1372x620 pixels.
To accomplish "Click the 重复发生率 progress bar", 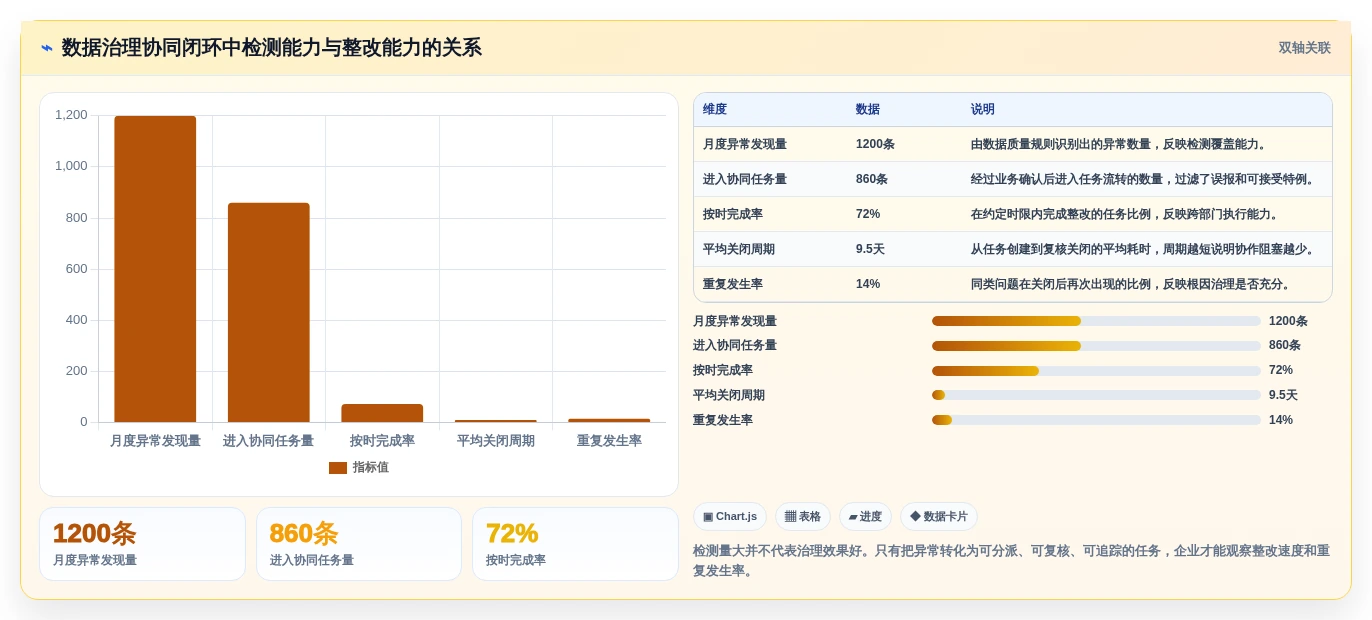I will tap(1096, 420).
